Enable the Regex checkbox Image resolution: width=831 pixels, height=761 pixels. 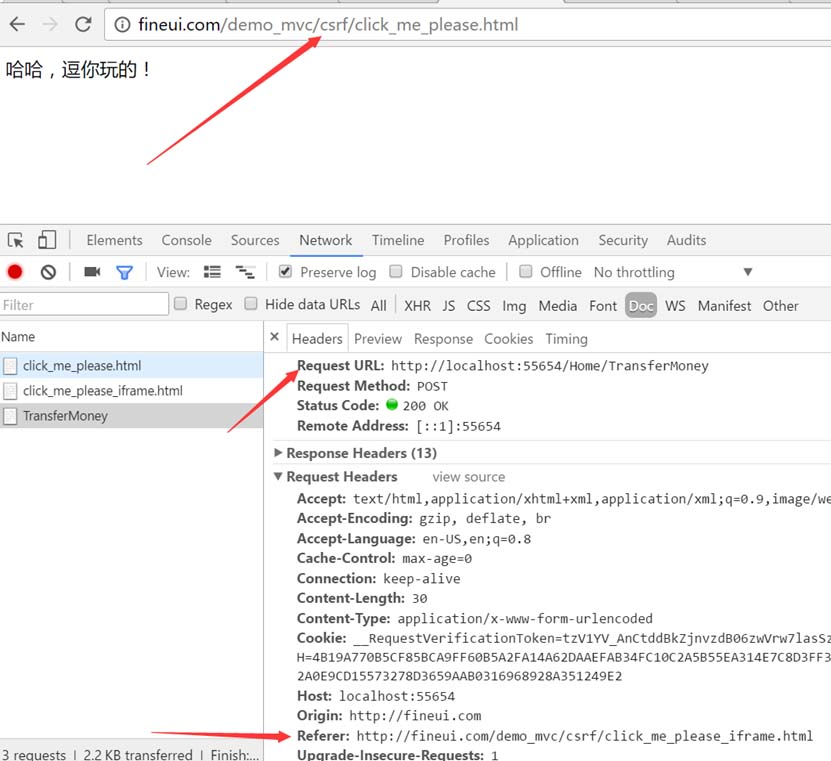(x=181, y=304)
